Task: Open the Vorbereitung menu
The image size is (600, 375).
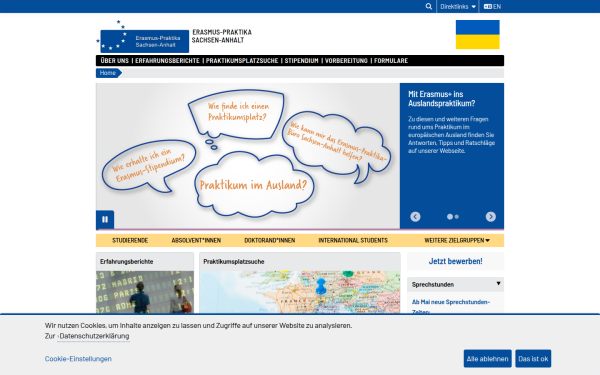Action: (346, 60)
